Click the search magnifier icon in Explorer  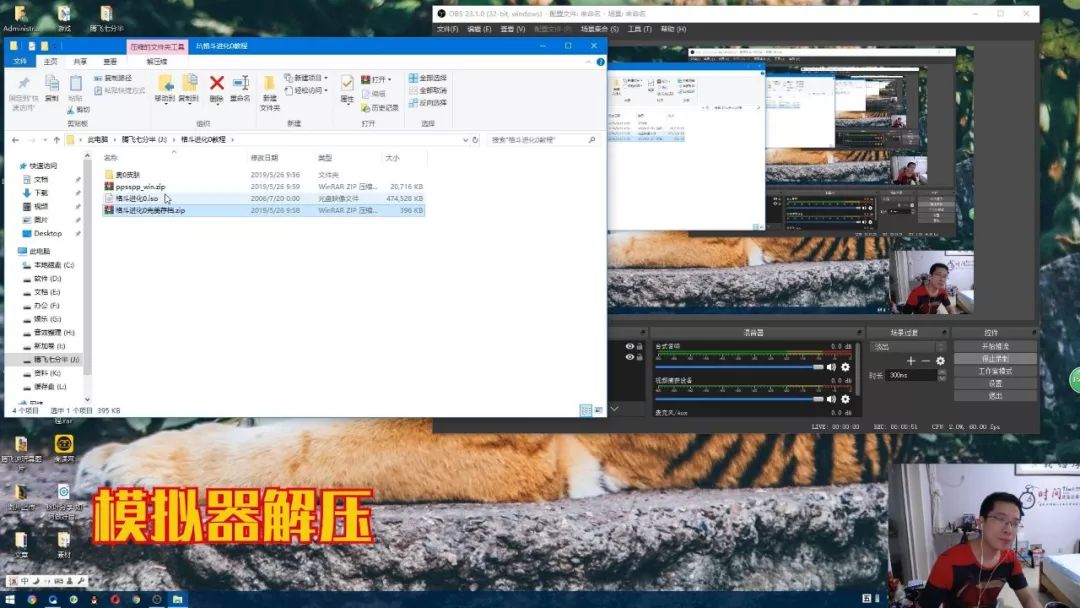592,140
